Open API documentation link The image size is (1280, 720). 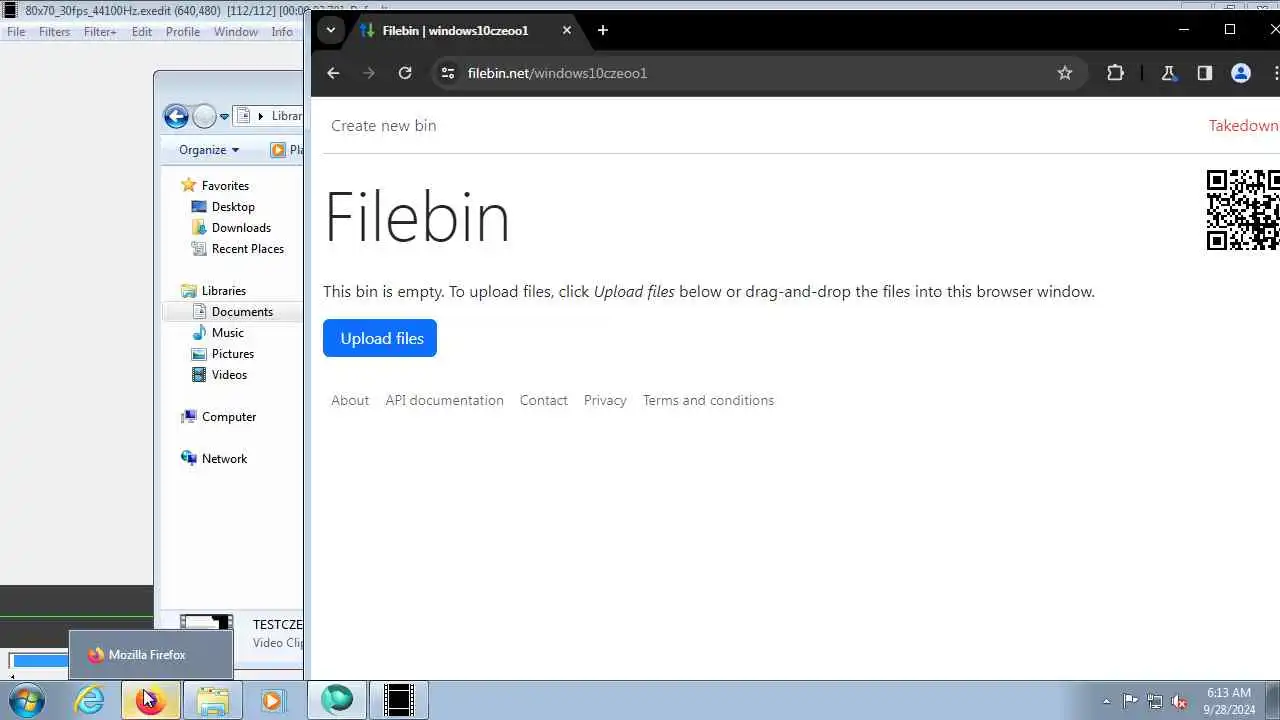click(445, 400)
